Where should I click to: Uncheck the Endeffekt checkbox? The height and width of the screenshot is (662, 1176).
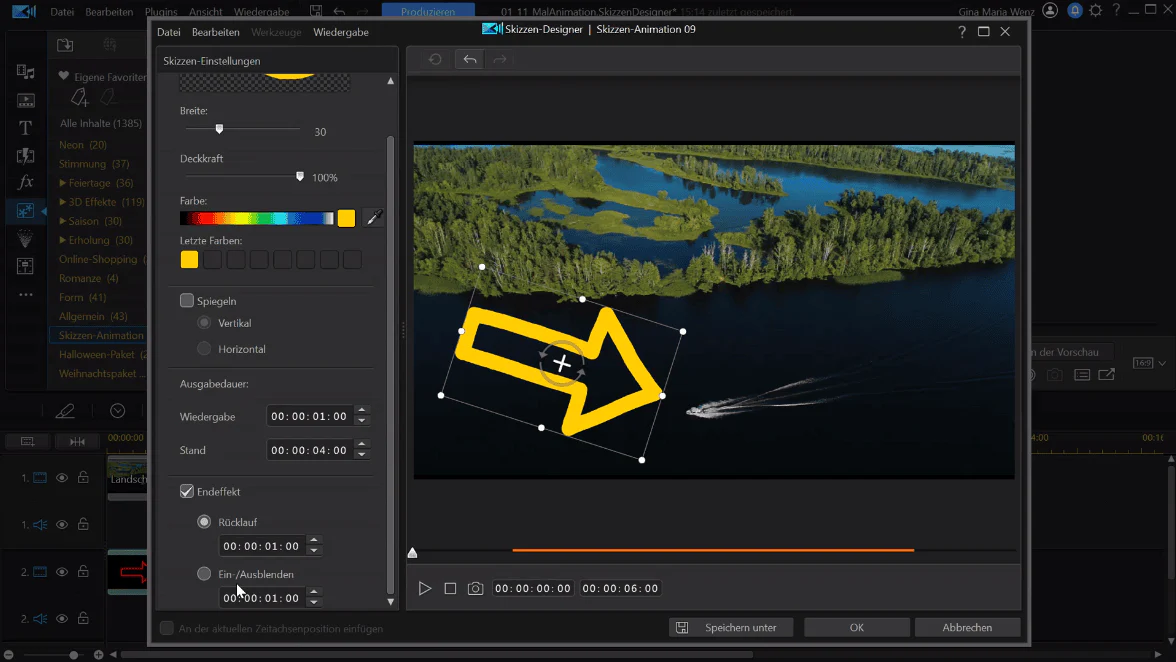pos(187,491)
